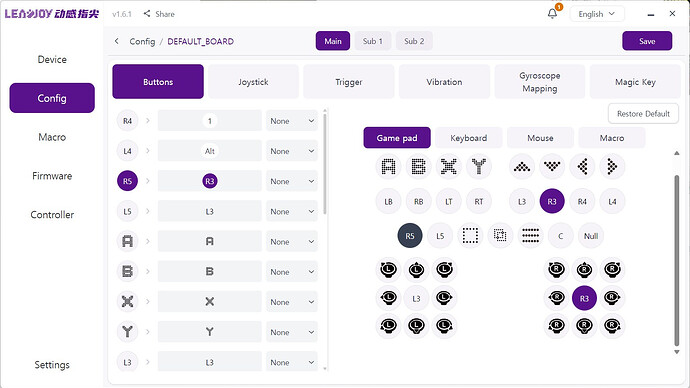Pick the A button in the Game pad palette
This screenshot has width=690, height=388.
pos(388,167)
